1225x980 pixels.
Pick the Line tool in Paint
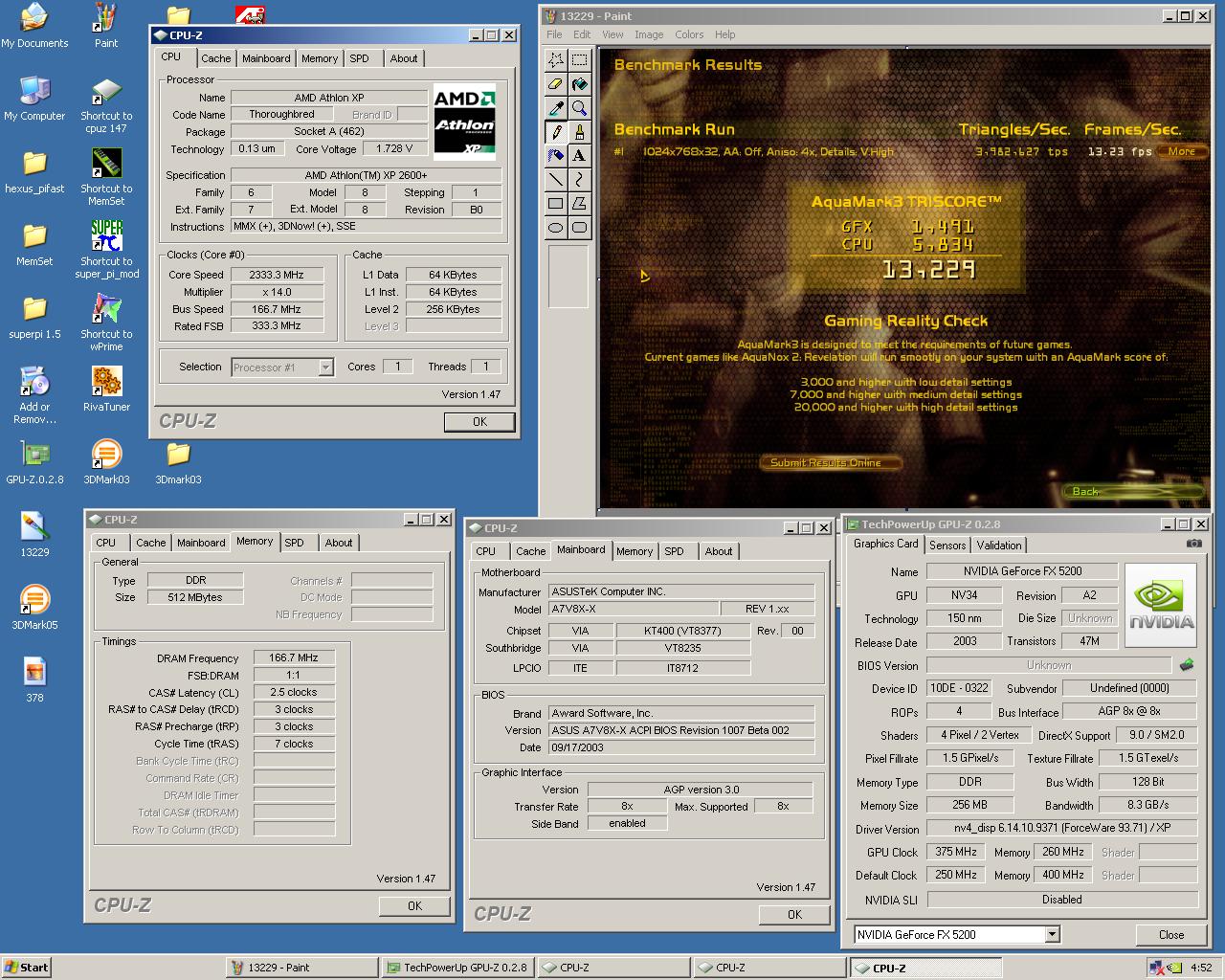[x=555, y=179]
